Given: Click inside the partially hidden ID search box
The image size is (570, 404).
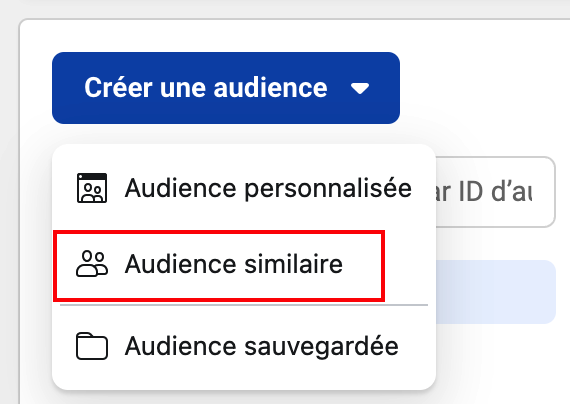Looking at the screenshot, I should [x=495, y=192].
